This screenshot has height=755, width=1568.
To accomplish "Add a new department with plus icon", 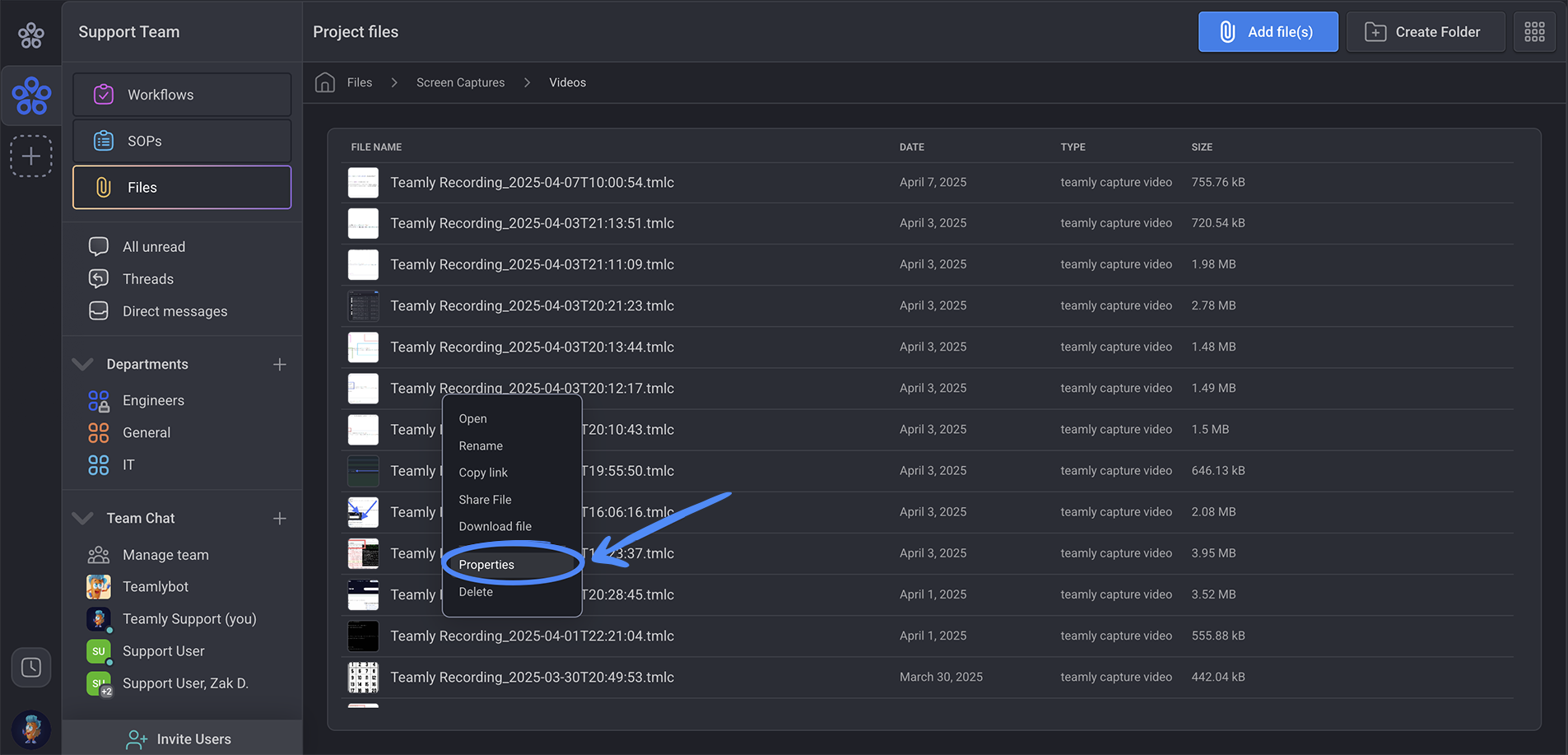I will tap(280, 364).
